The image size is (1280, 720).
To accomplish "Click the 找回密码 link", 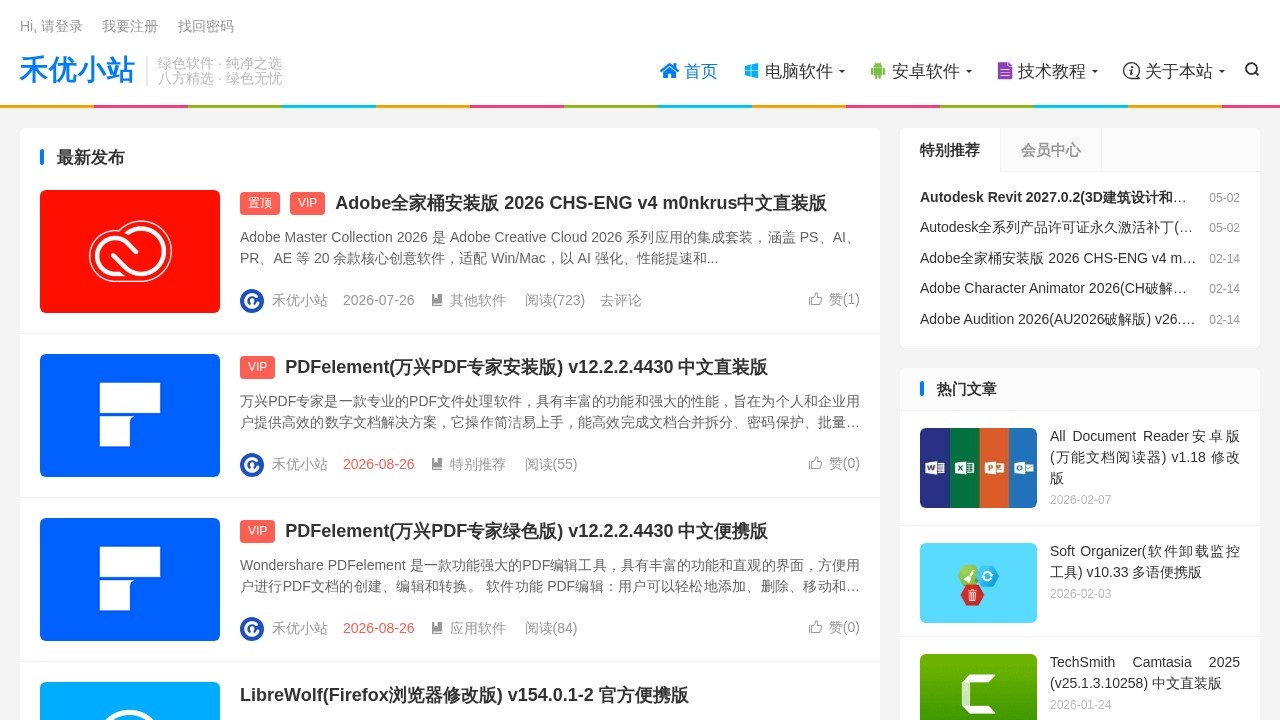I will 206,26.
